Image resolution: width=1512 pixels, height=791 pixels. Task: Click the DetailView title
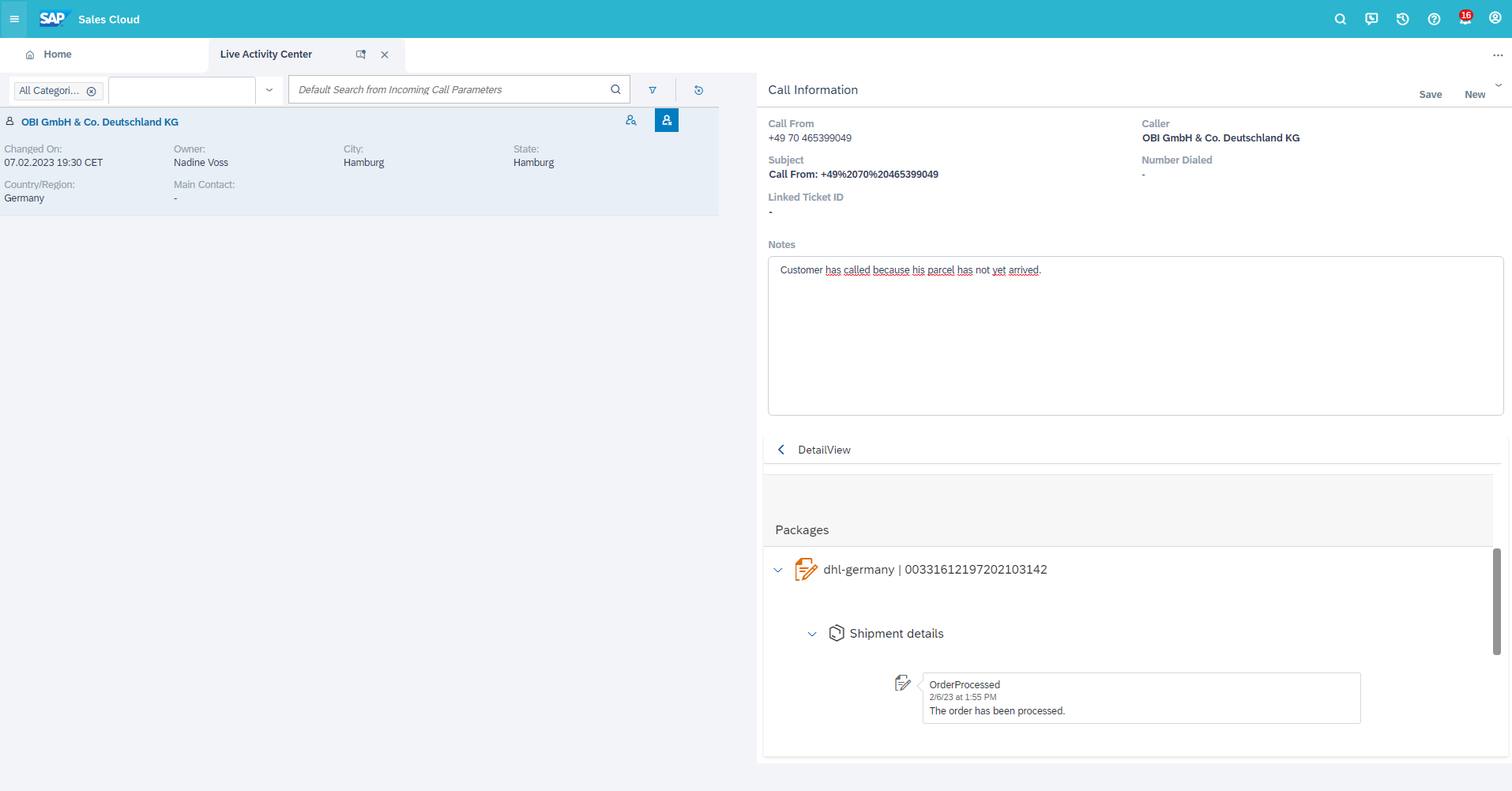(824, 450)
